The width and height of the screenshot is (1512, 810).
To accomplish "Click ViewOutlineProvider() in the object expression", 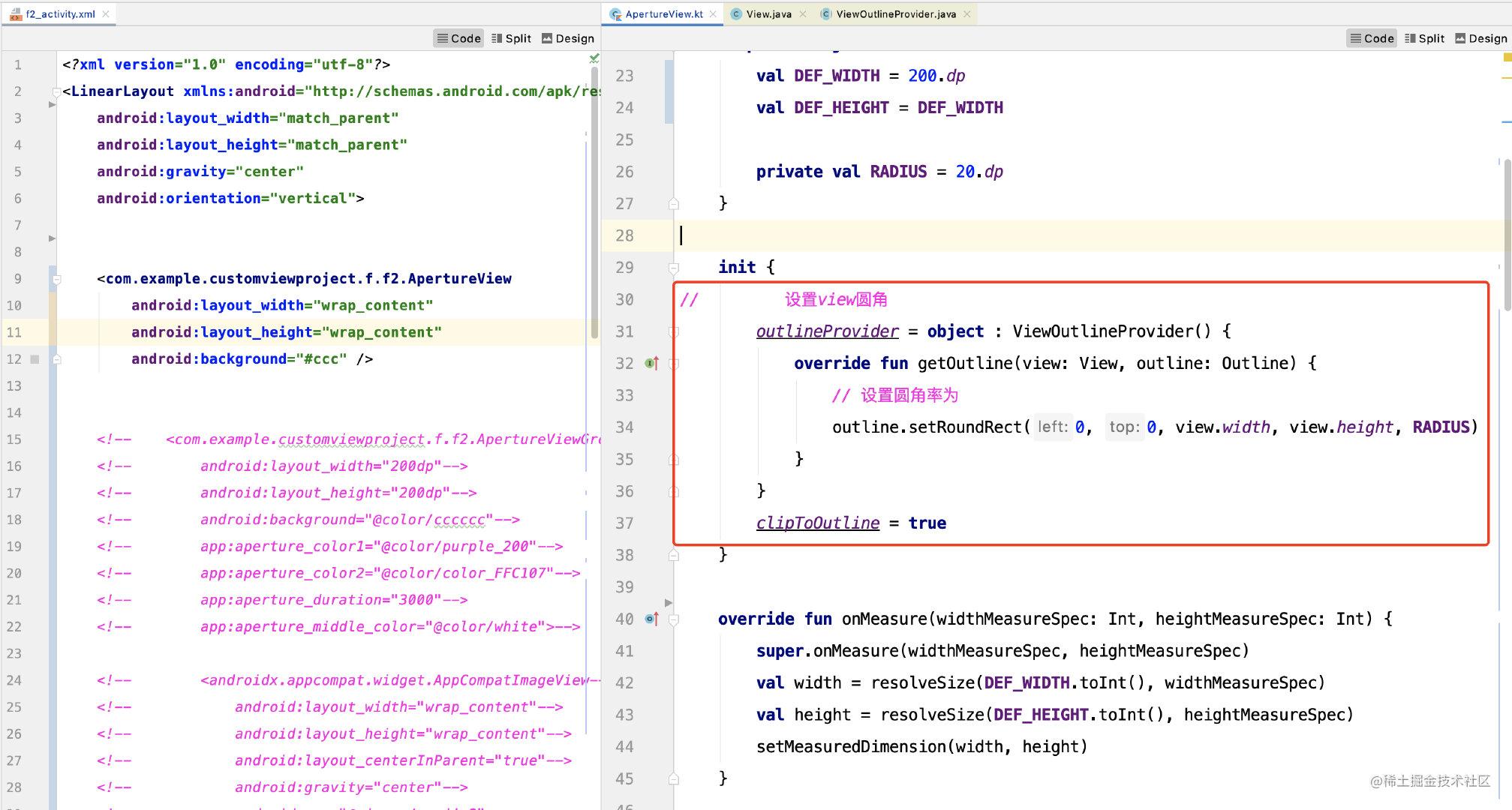I will [1111, 331].
